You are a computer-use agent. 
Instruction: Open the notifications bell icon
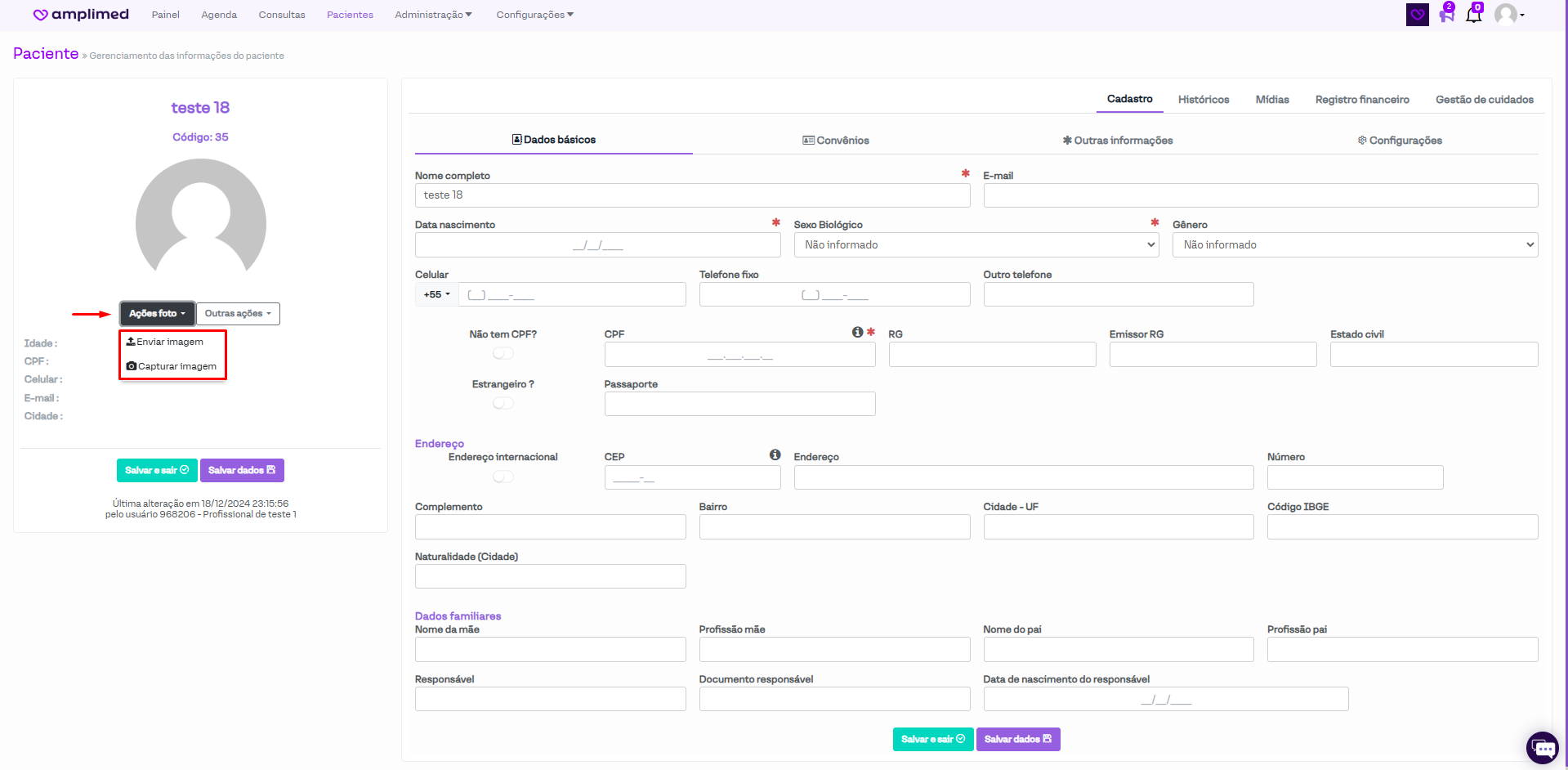coord(1473,15)
